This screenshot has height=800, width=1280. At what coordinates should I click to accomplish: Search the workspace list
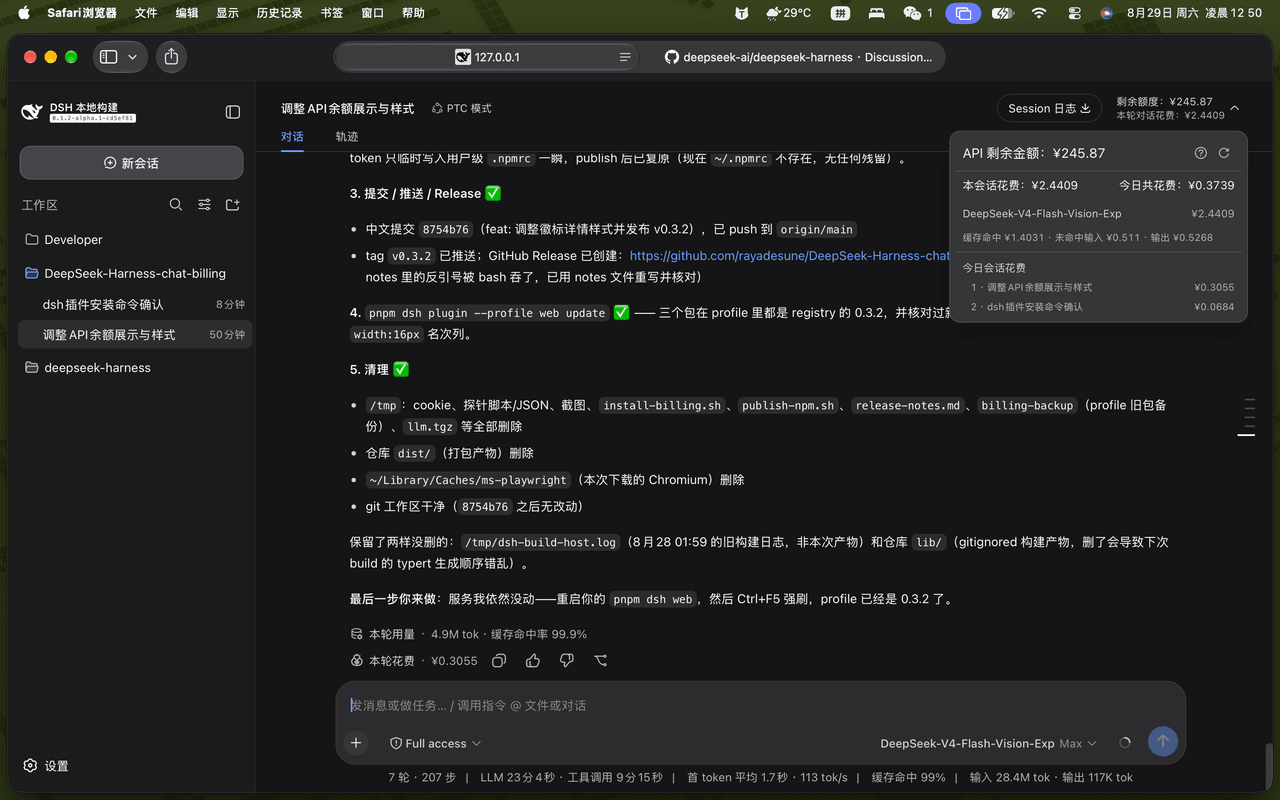176,205
